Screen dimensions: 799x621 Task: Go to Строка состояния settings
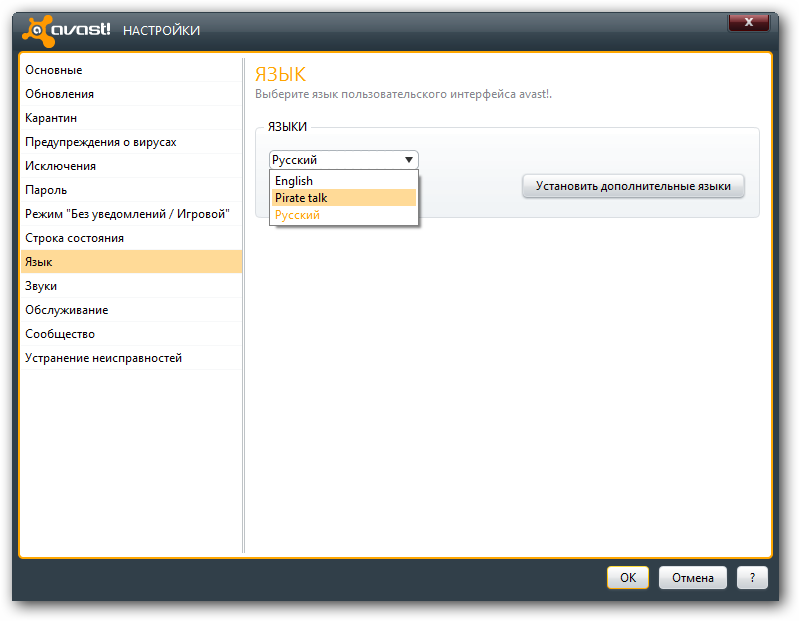(x=131, y=237)
